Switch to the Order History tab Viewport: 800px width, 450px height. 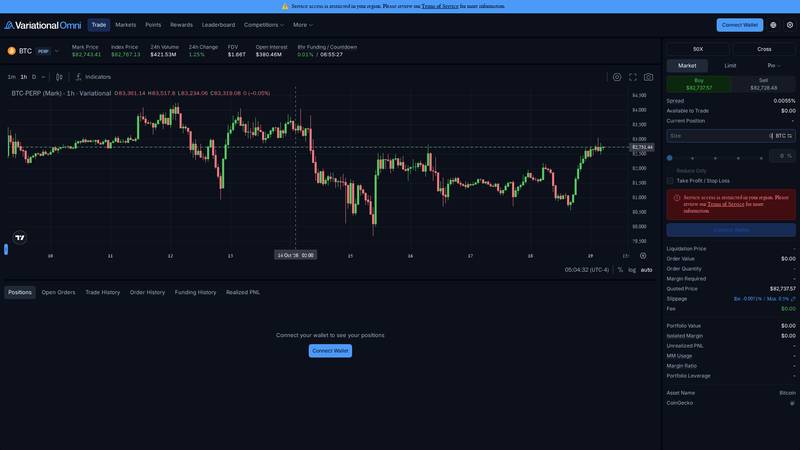click(x=147, y=292)
